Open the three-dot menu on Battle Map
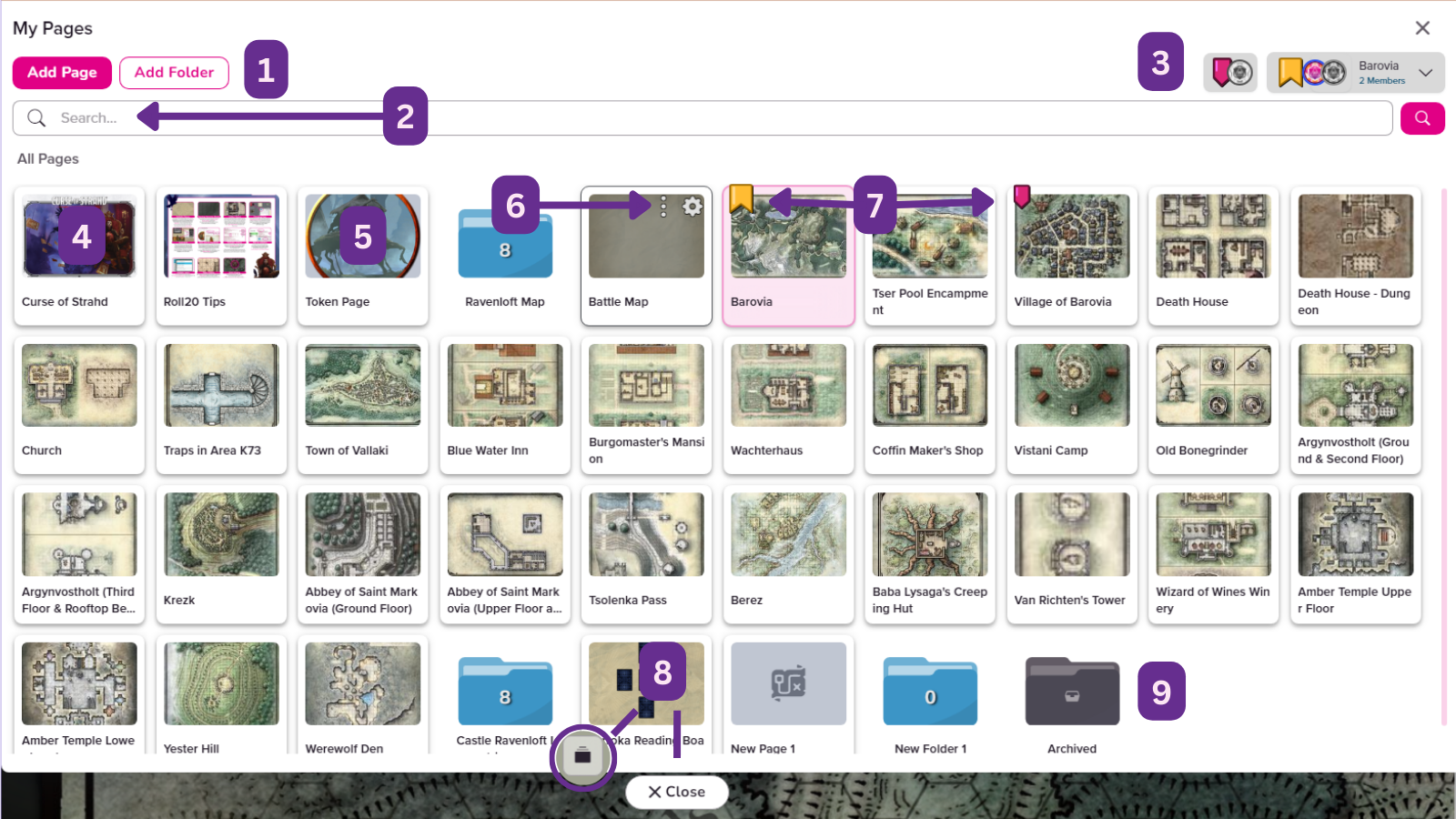This screenshot has width=1456, height=819. tap(664, 207)
